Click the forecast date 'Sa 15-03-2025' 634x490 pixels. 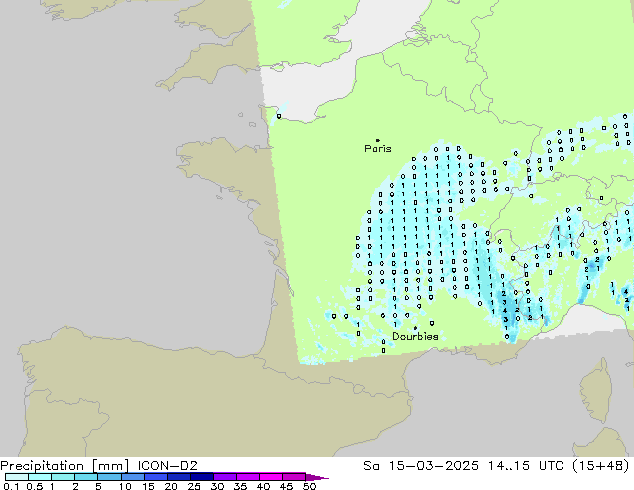[x=421, y=466]
